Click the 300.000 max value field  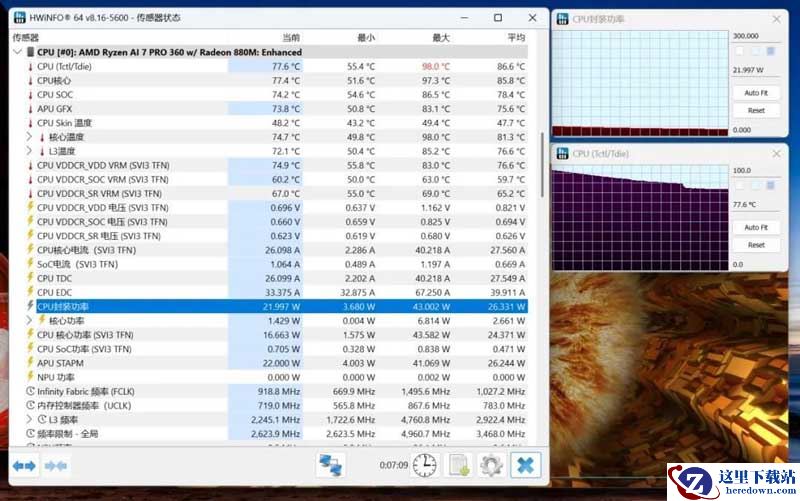click(756, 36)
